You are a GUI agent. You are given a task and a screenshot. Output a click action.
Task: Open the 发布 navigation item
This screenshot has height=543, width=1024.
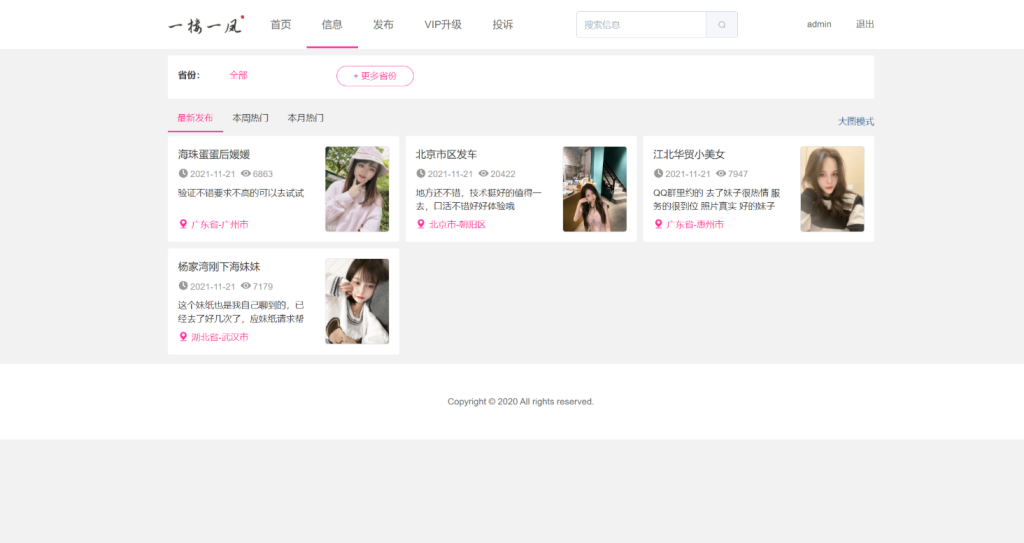pyautogui.click(x=383, y=25)
